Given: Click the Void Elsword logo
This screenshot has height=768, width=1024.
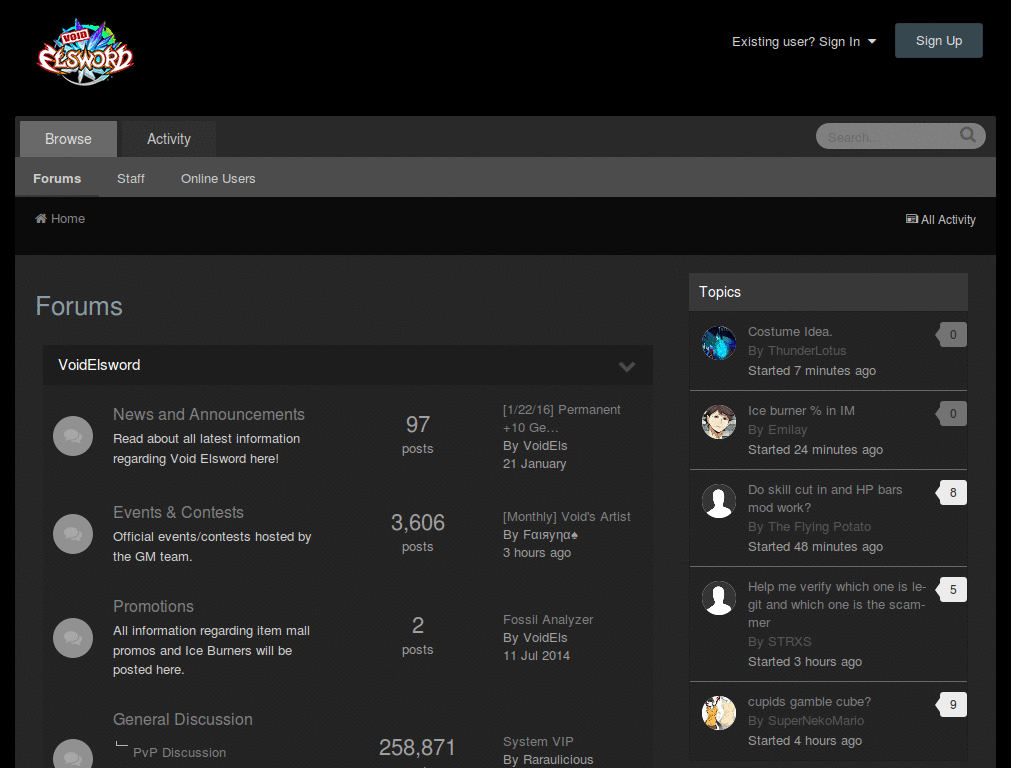Looking at the screenshot, I should [86, 52].
